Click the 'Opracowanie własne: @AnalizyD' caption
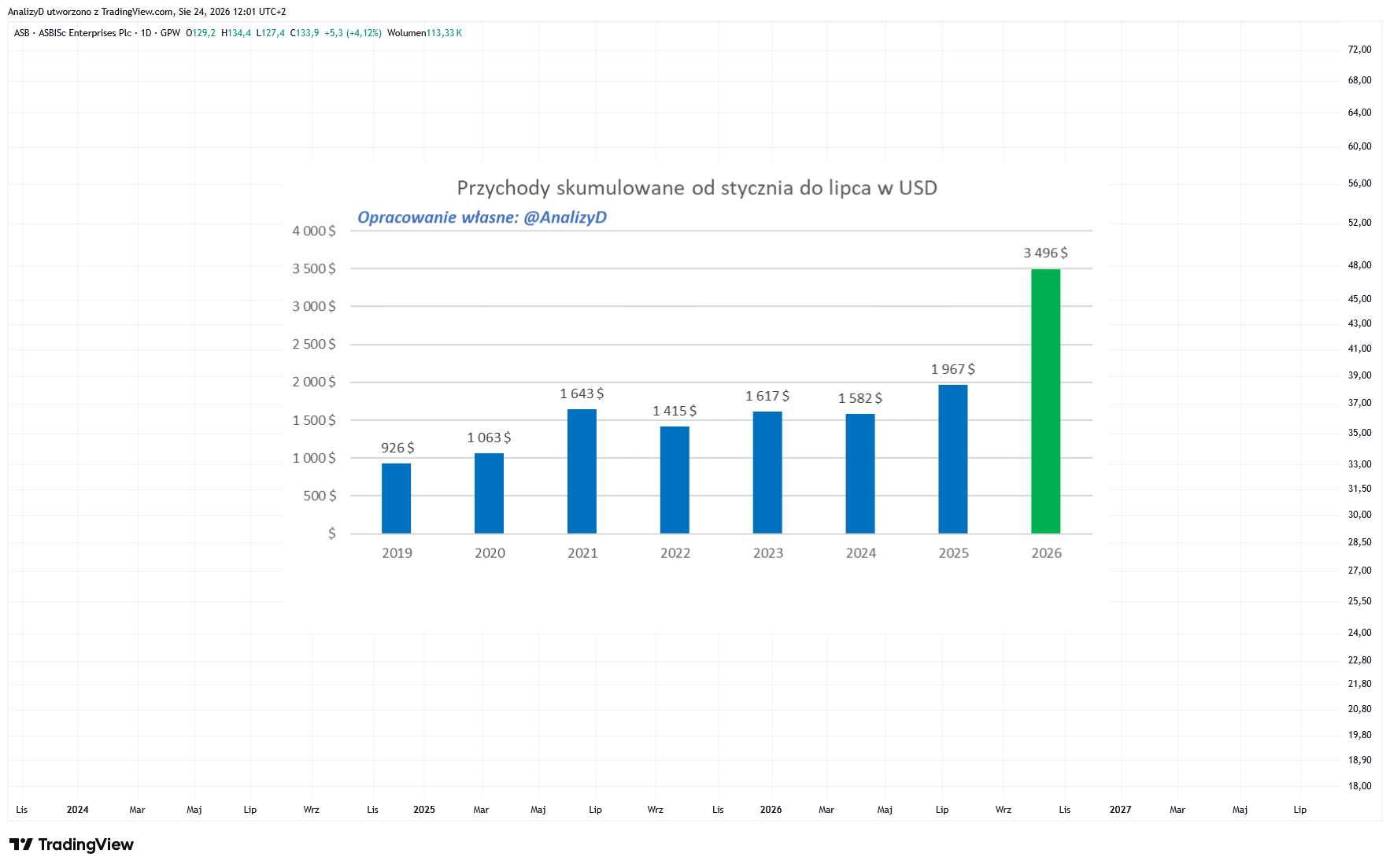 click(x=482, y=217)
